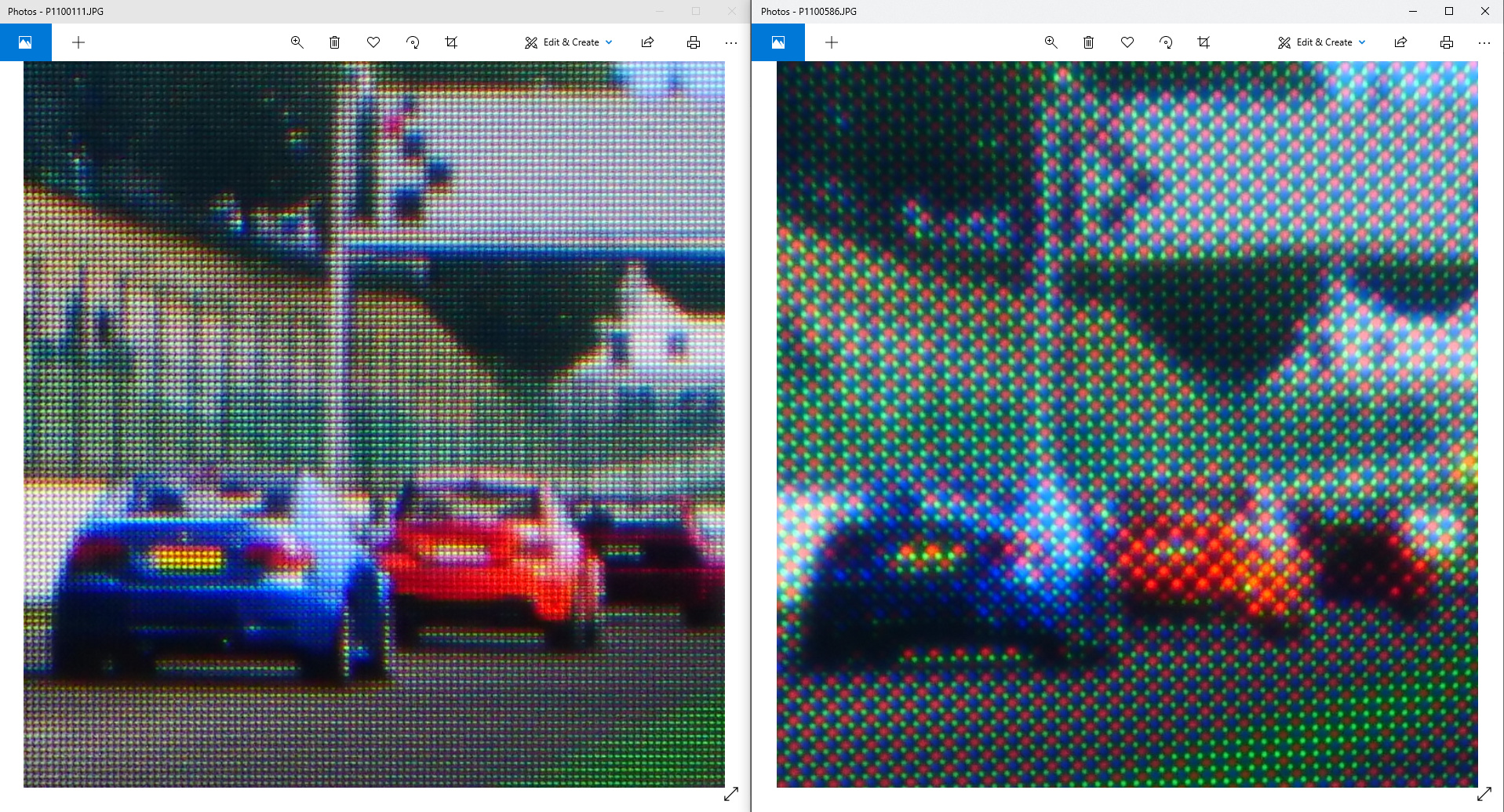Delete the P1100586.JPG photo

pyautogui.click(x=1089, y=42)
